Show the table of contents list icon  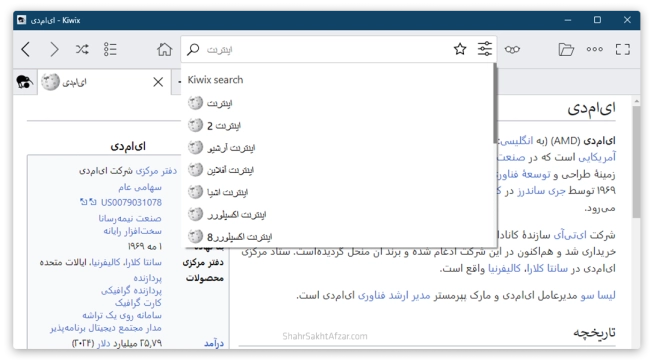110,49
